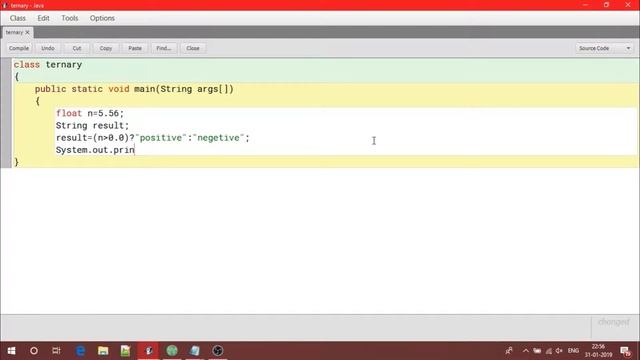This screenshot has height=360, width=640.
Task: Open Cortana search circle on taskbar
Action: [x=34, y=351]
